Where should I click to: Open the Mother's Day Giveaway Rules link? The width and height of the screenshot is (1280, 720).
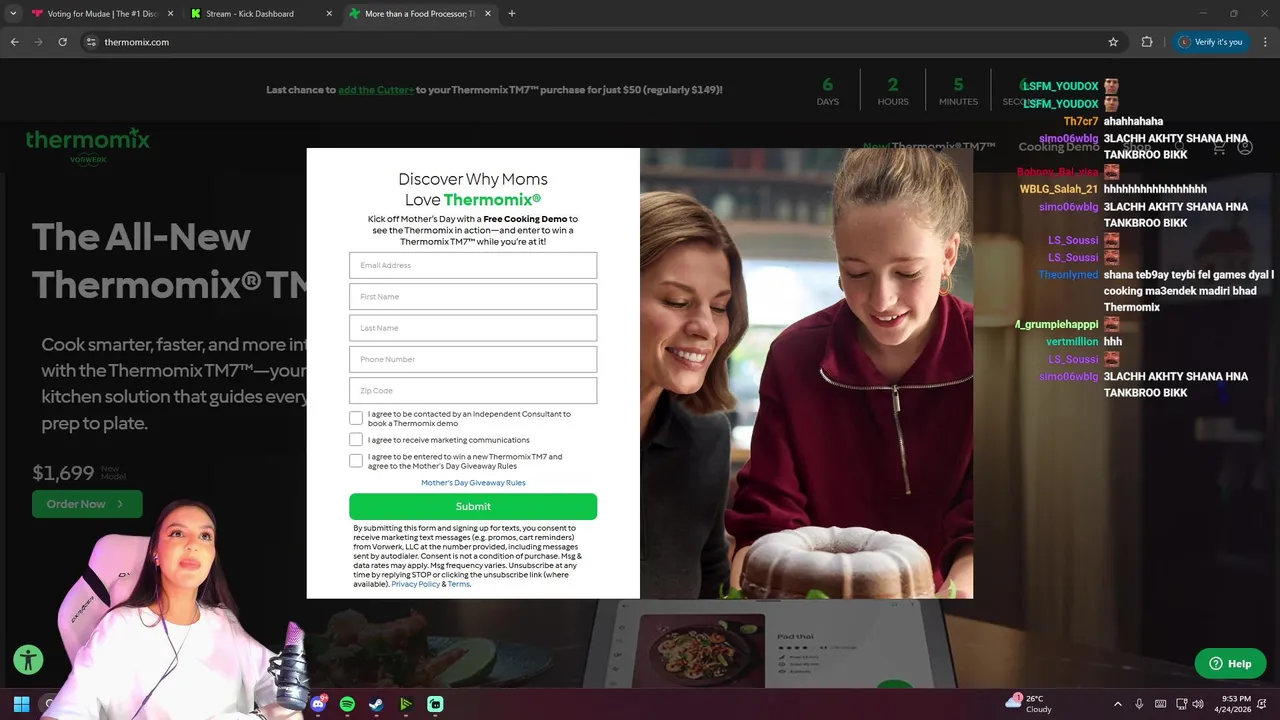click(473, 483)
